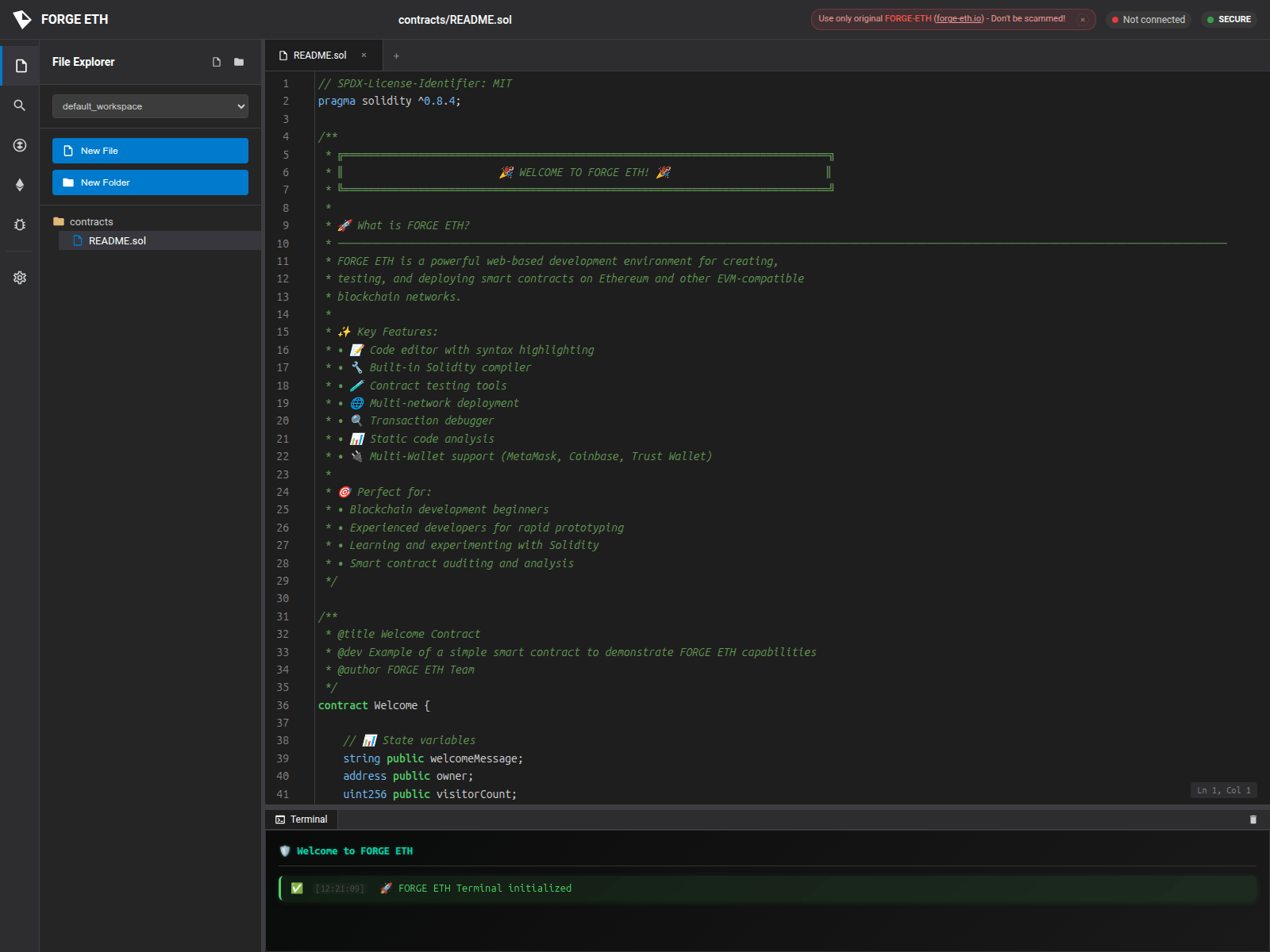
Task: Click the green SECURE status badge
Action: pos(1229,18)
